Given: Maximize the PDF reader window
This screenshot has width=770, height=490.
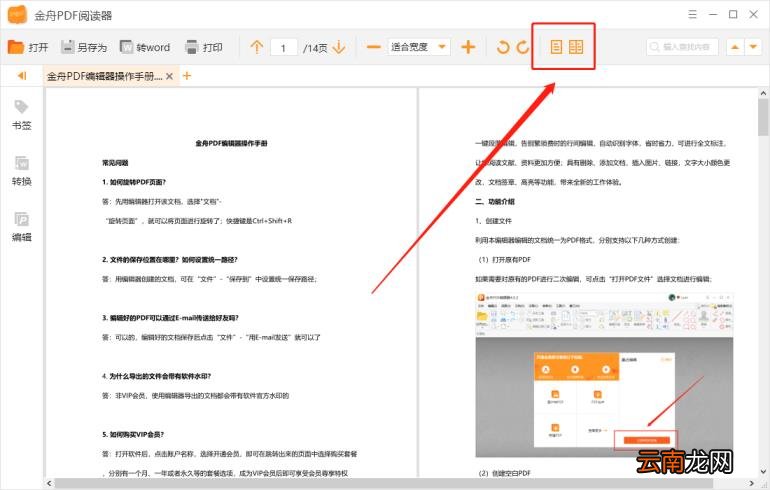Looking at the screenshot, I should pyautogui.click(x=733, y=14).
